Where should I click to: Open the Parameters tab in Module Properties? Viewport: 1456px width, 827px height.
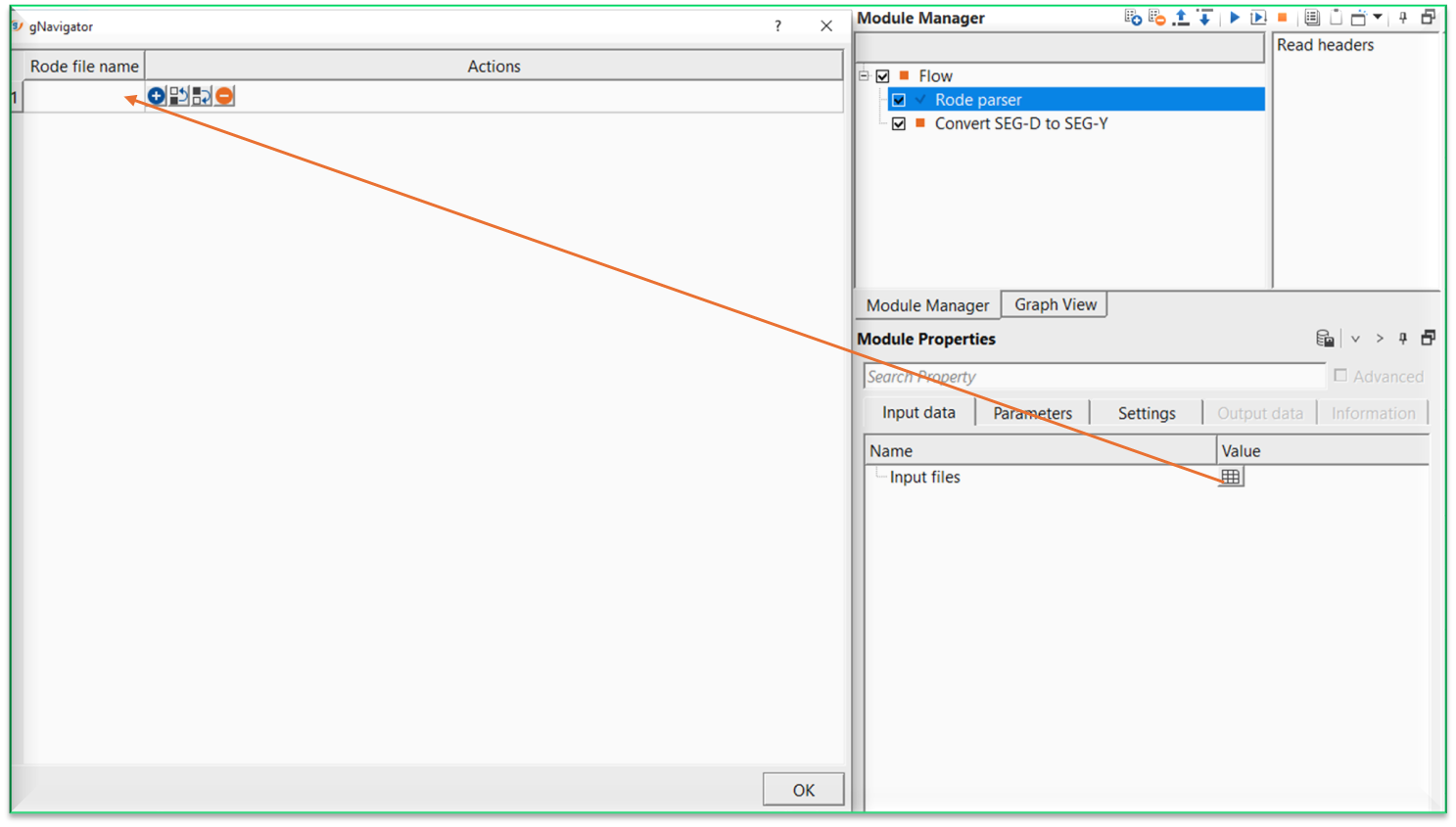click(1032, 412)
